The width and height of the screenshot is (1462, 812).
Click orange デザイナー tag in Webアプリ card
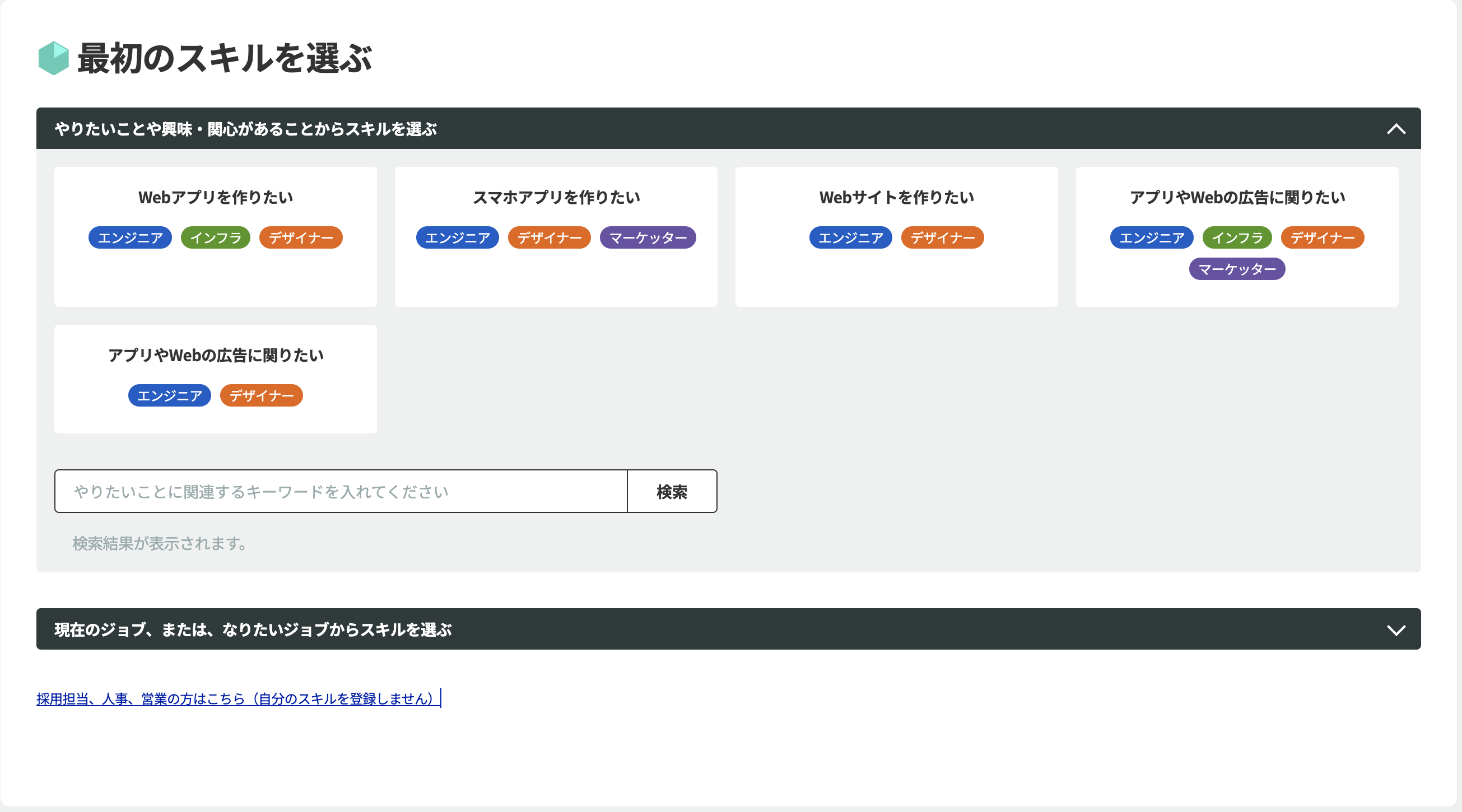(x=301, y=238)
